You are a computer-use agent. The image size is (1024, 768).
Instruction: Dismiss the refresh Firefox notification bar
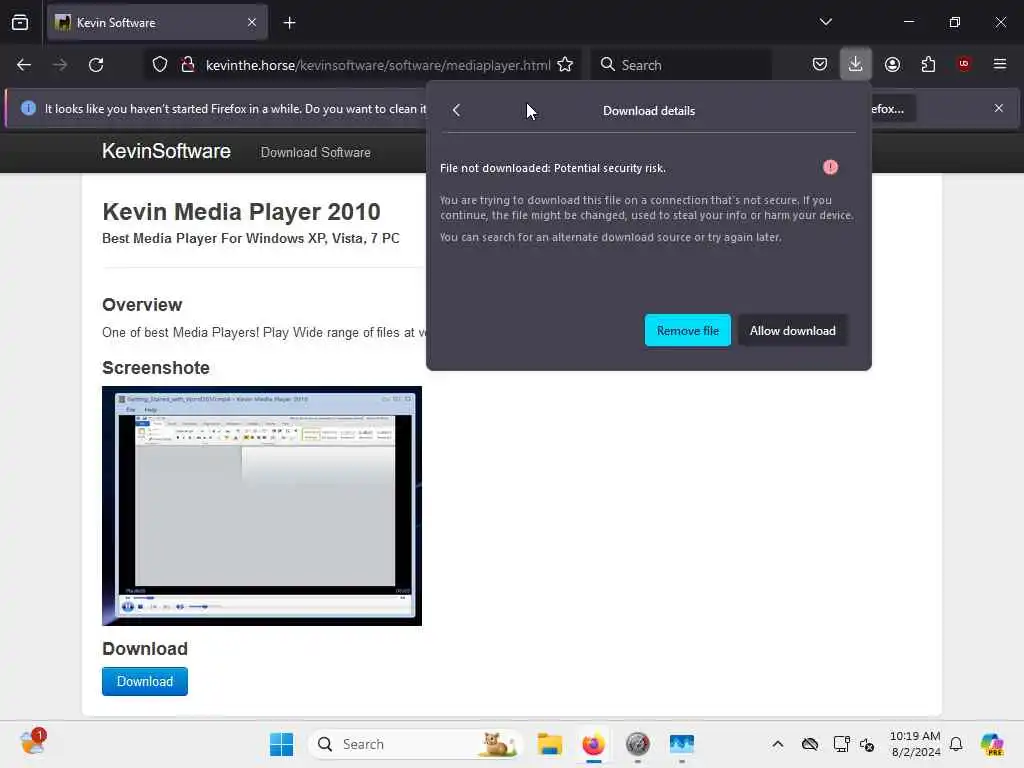(x=999, y=108)
